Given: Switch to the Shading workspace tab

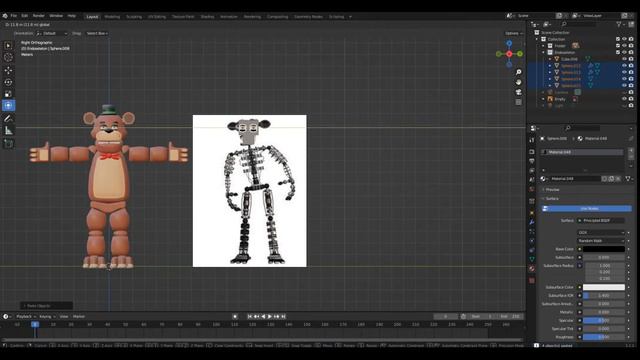Looking at the screenshot, I should tap(207, 17).
